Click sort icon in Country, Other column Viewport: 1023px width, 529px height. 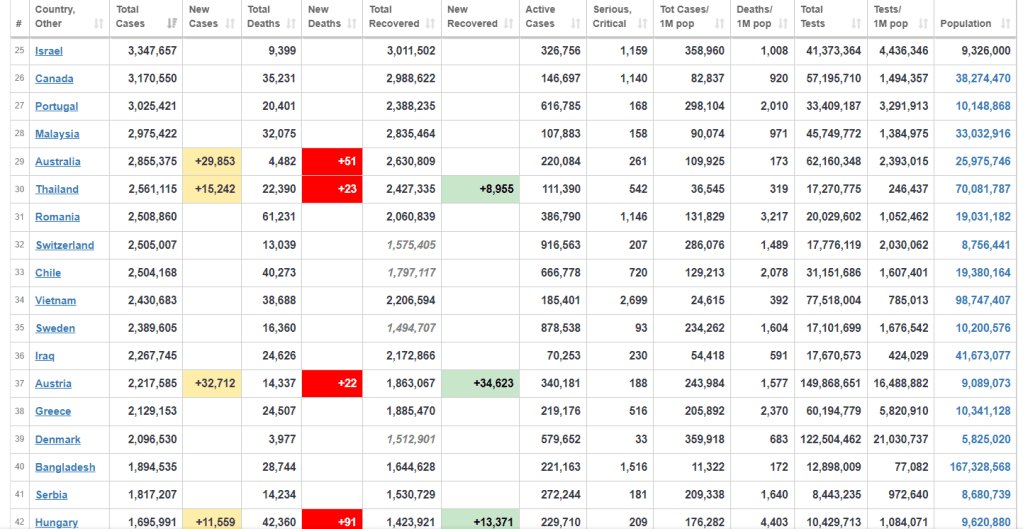(x=98, y=23)
